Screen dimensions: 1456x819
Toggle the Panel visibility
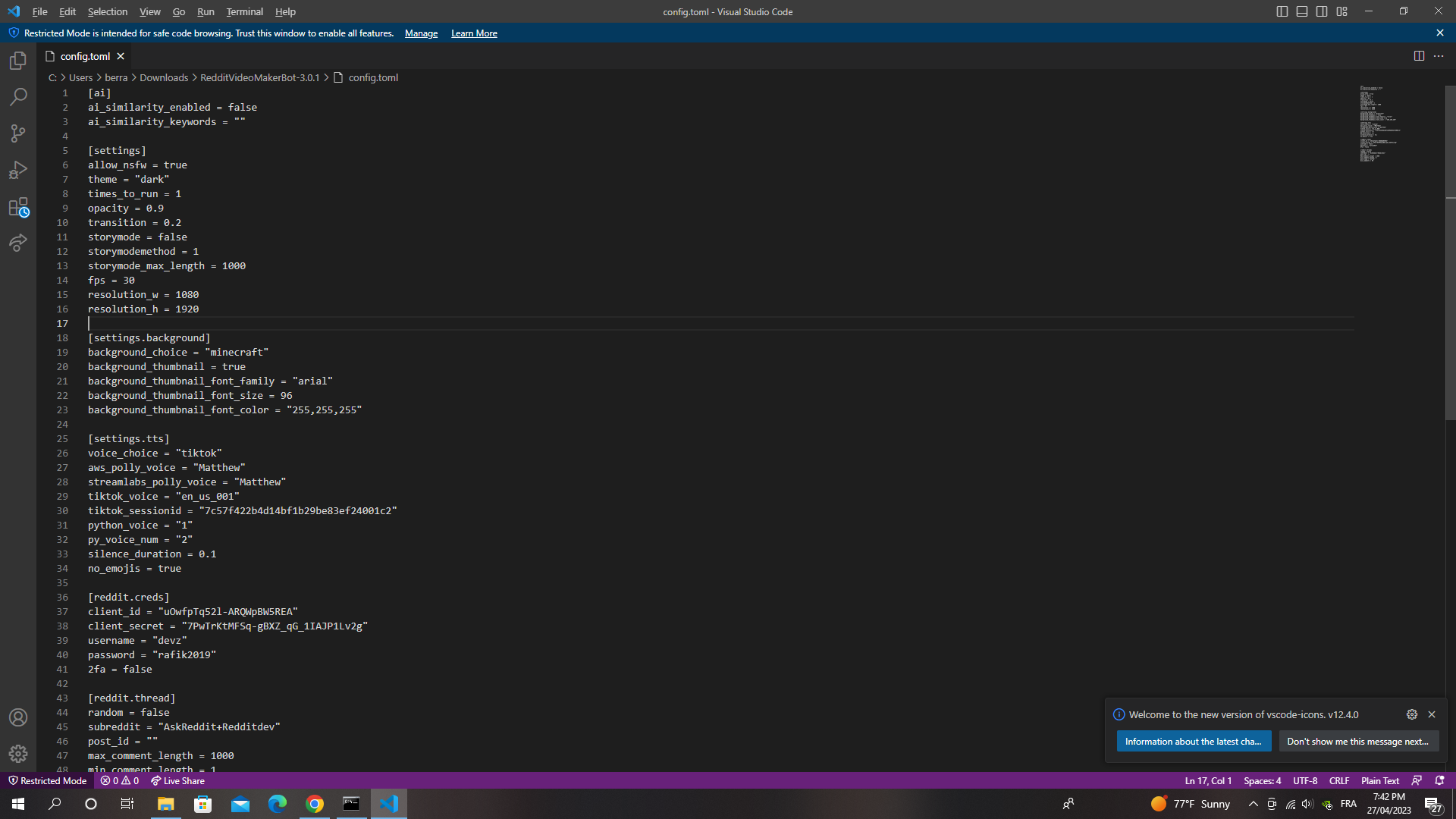coord(1301,11)
